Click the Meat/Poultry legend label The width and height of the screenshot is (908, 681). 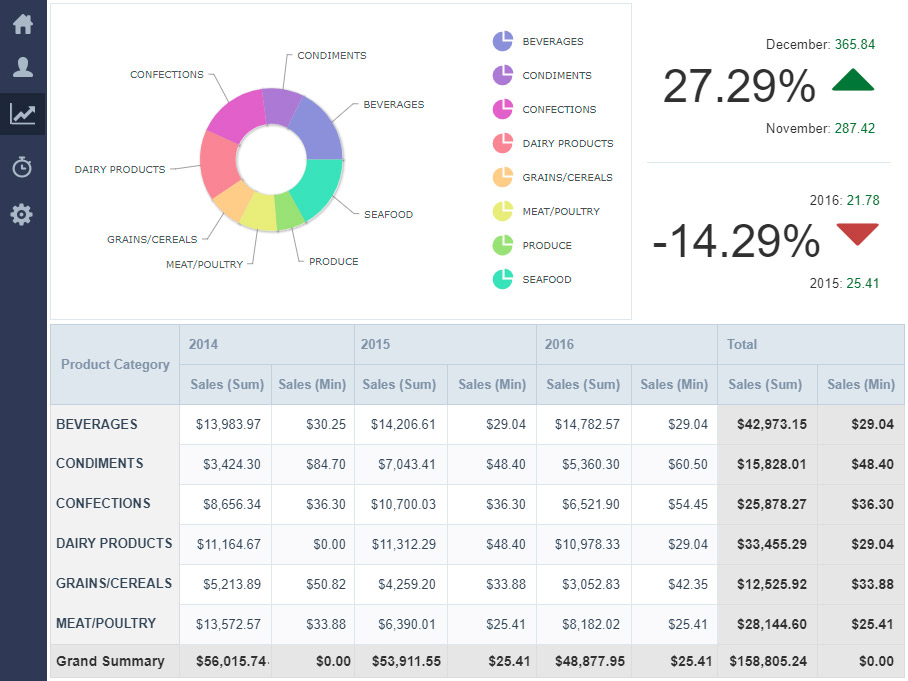pyautogui.click(x=561, y=211)
